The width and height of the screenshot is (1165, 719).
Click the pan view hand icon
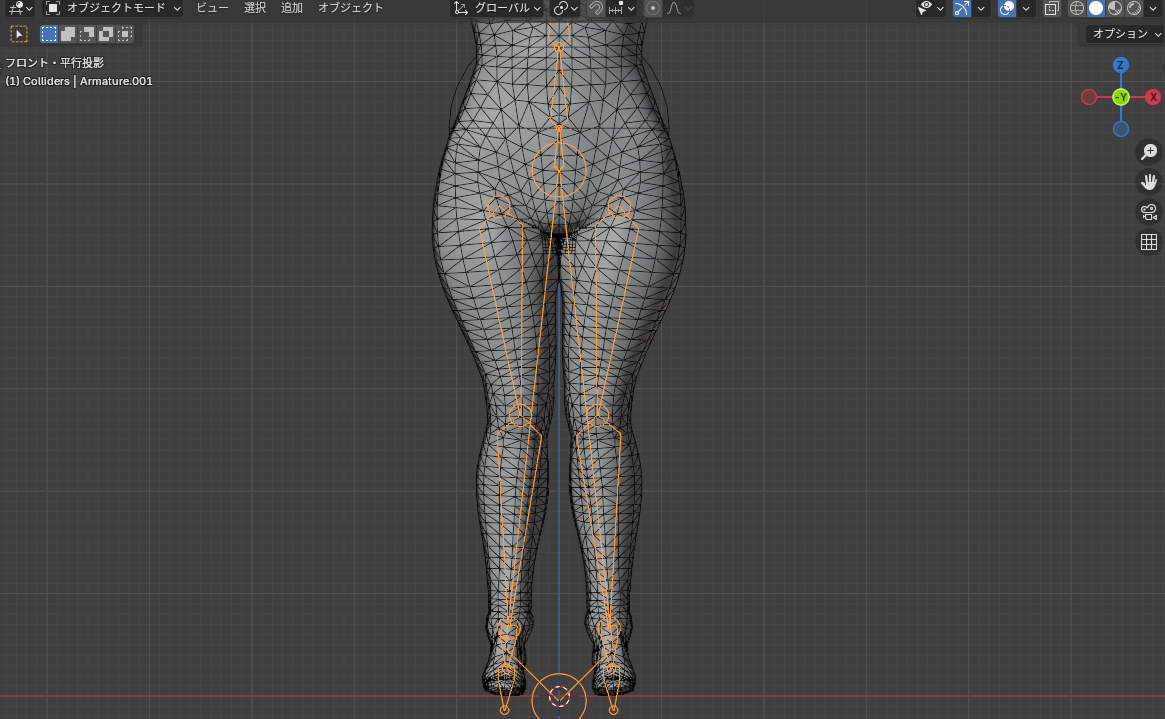(1149, 182)
